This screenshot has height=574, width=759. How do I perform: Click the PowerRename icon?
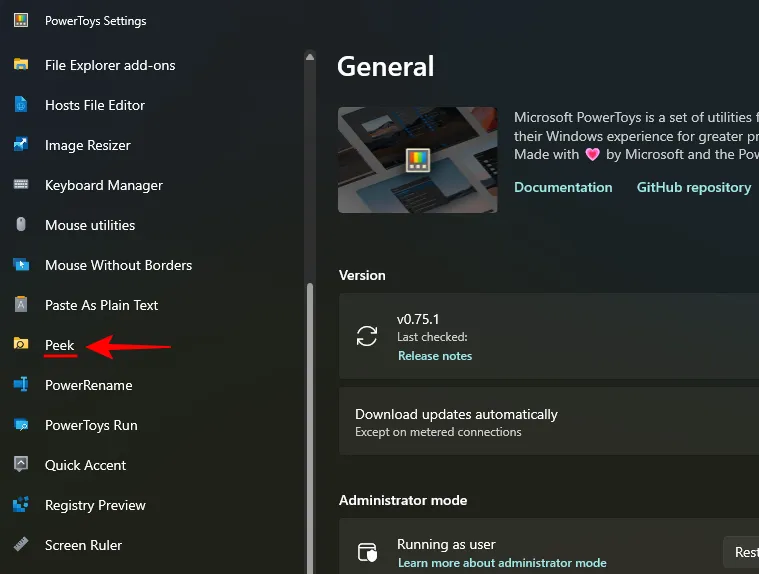coord(21,384)
